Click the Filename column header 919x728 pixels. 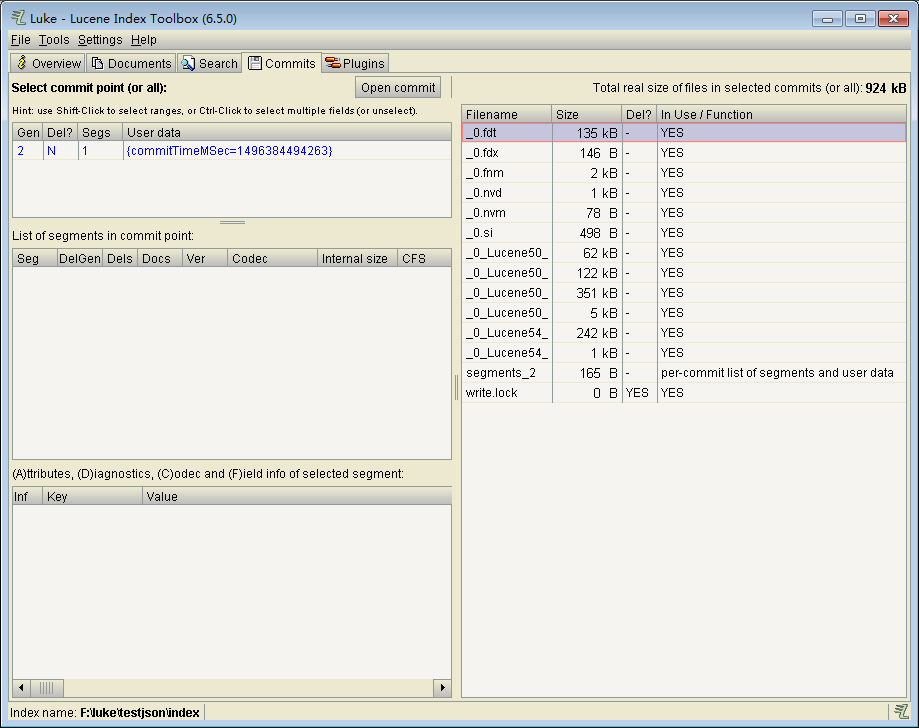coord(507,114)
